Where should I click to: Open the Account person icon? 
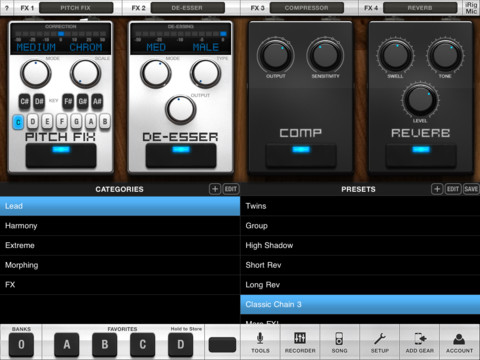pos(459,339)
